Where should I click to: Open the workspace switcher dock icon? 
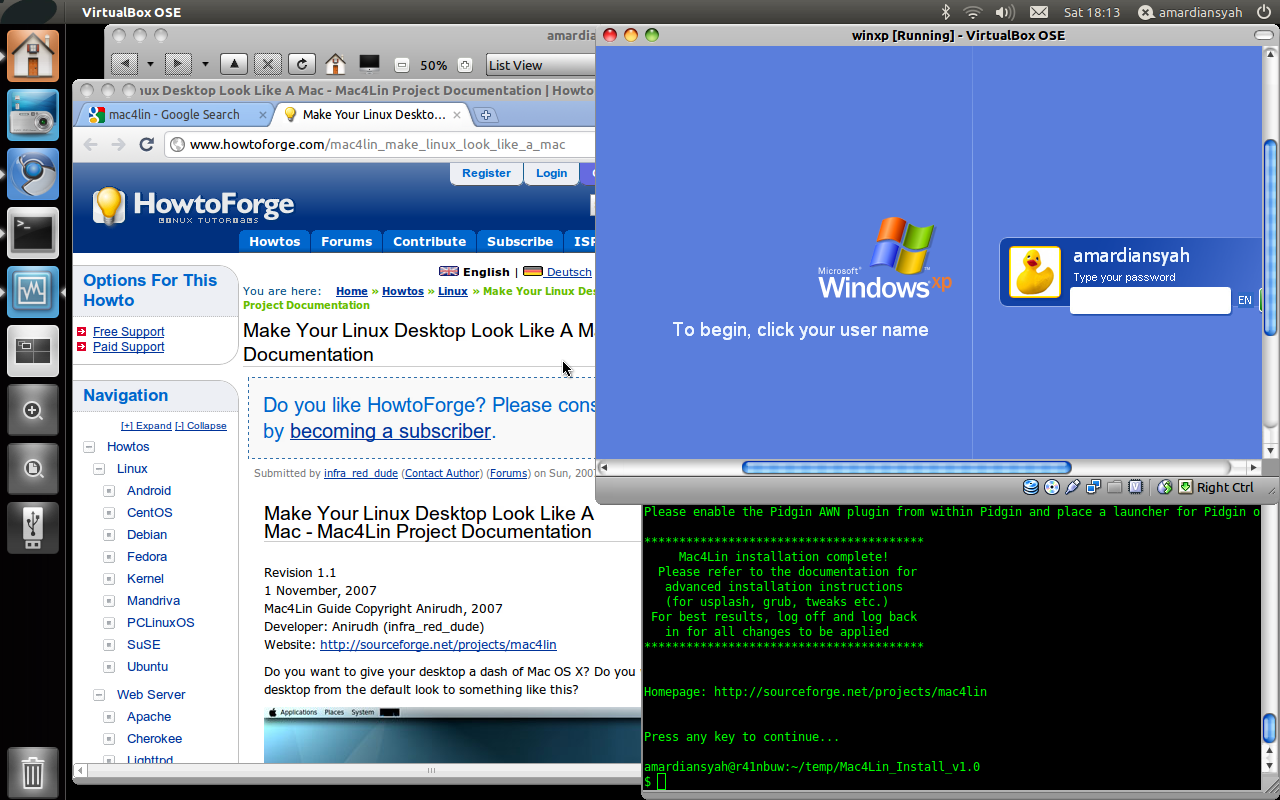33,351
